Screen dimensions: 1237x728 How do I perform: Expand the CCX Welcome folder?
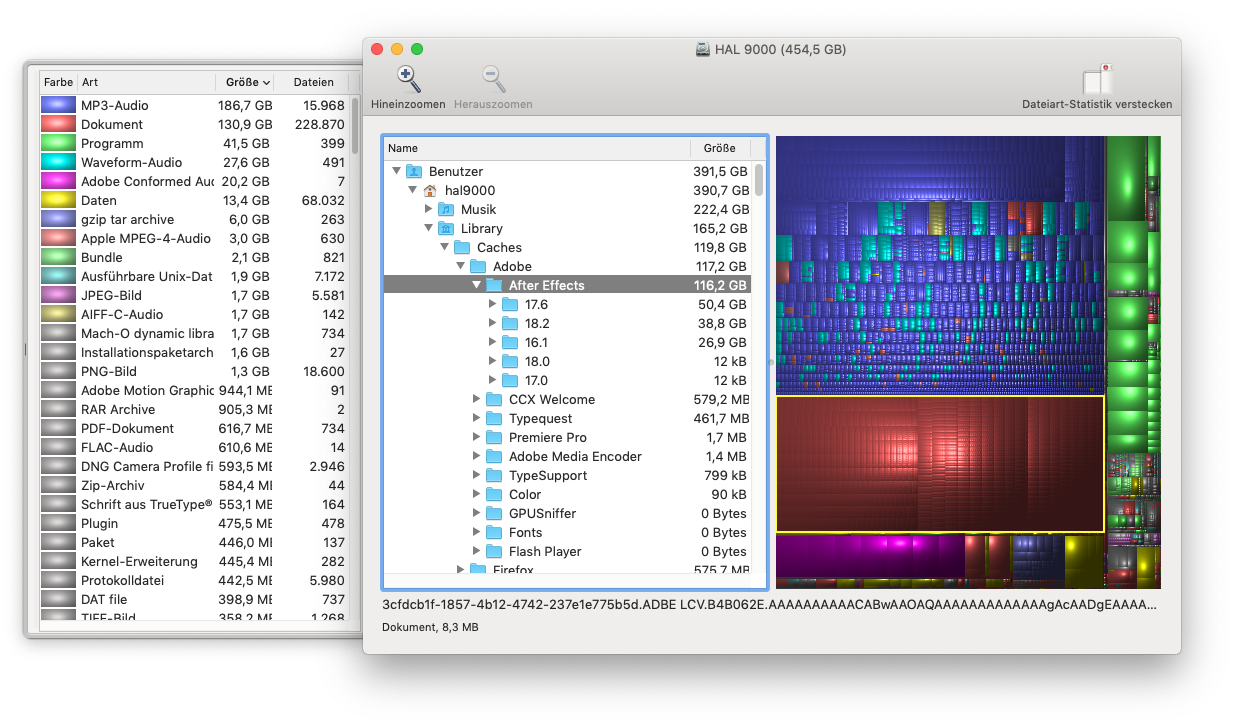tap(476, 400)
